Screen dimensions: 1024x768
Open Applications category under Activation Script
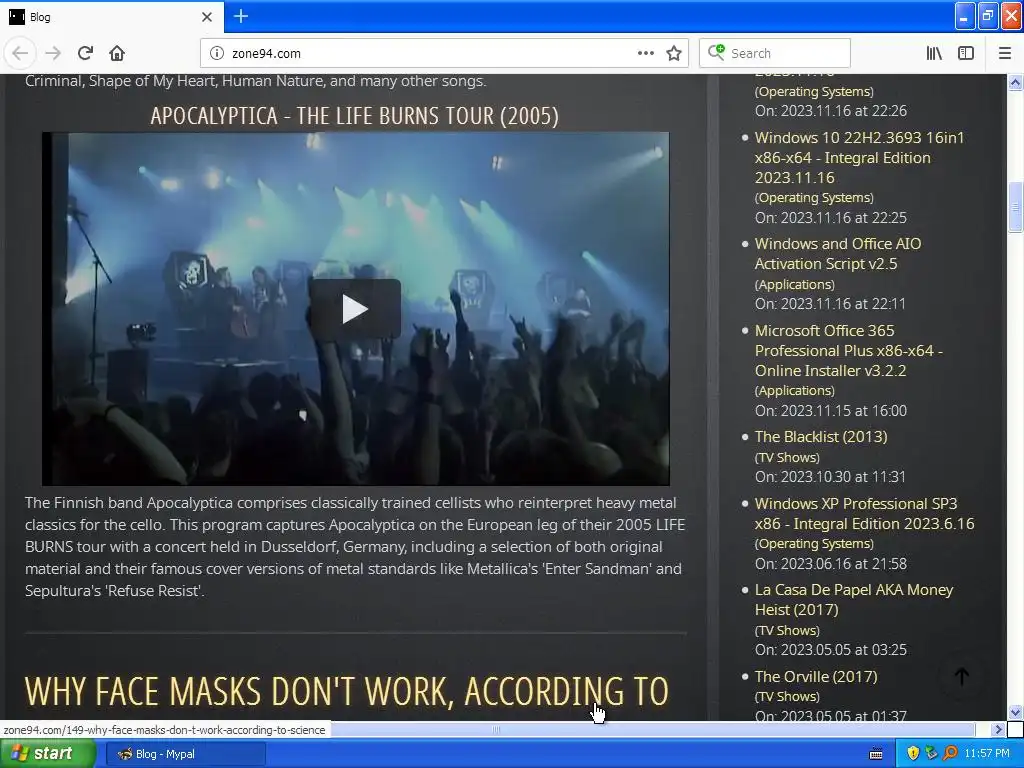click(795, 284)
